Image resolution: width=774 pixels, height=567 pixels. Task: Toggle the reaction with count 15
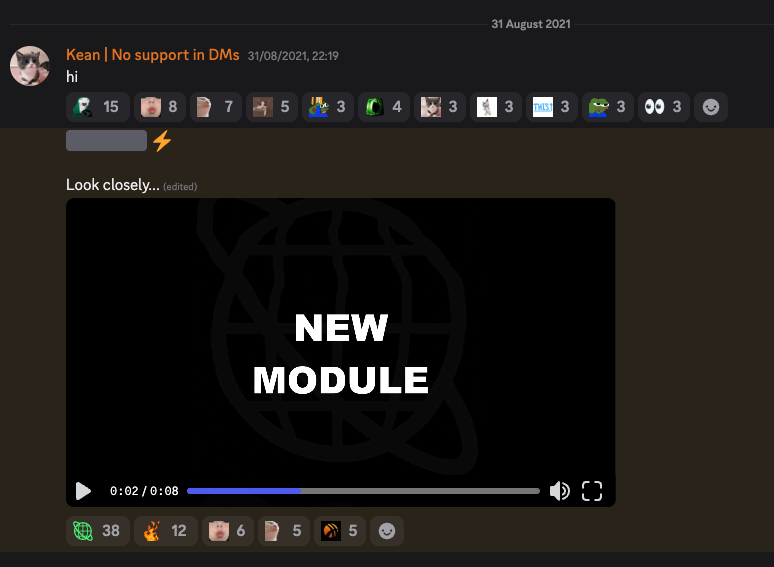(98, 107)
